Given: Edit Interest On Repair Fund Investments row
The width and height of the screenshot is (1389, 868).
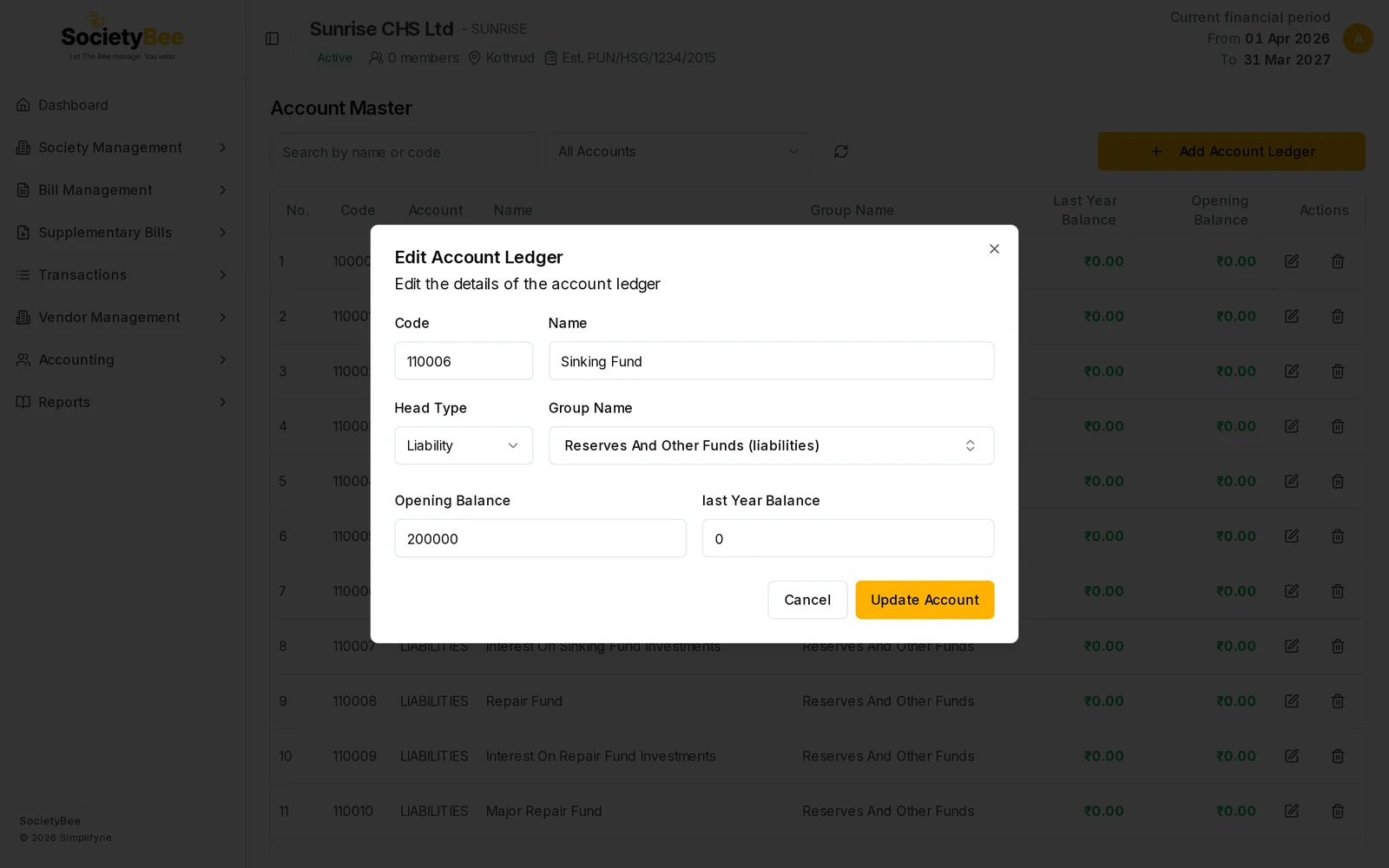Looking at the screenshot, I should click(x=1292, y=756).
